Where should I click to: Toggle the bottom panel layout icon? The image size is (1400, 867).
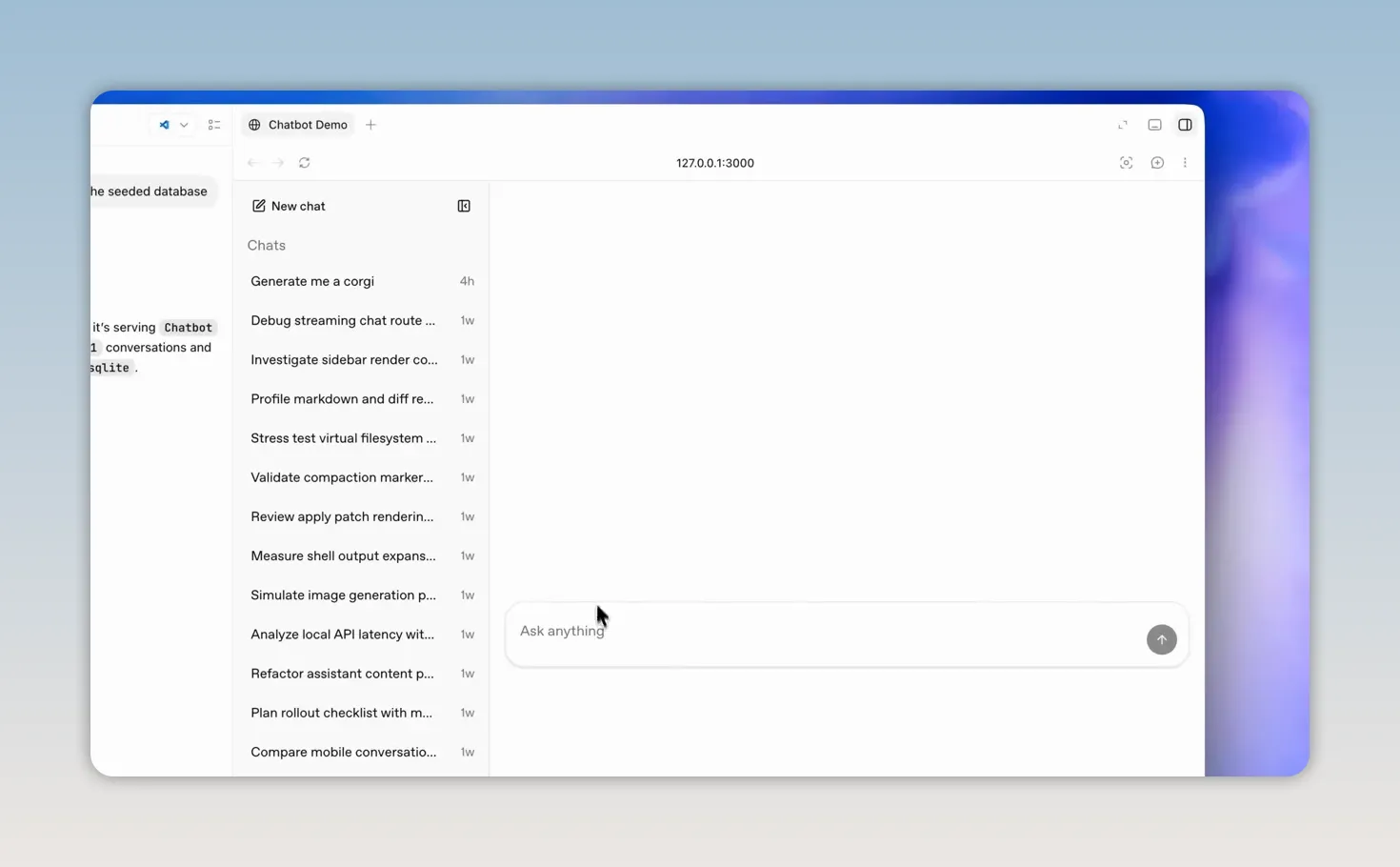1154,125
